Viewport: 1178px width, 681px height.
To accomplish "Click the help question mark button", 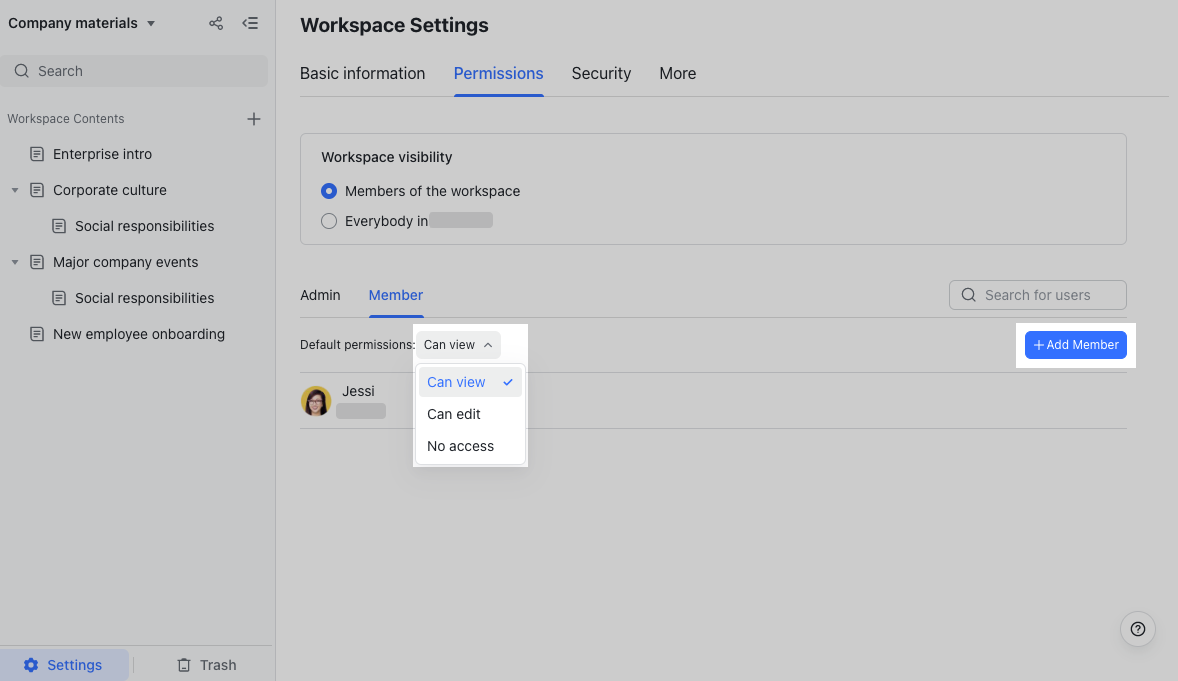I will pos(1137,629).
